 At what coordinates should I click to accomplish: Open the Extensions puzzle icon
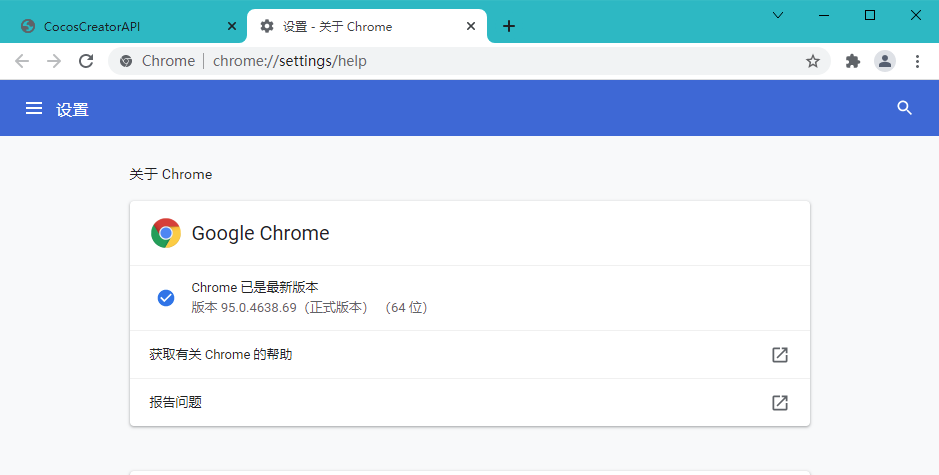(853, 61)
